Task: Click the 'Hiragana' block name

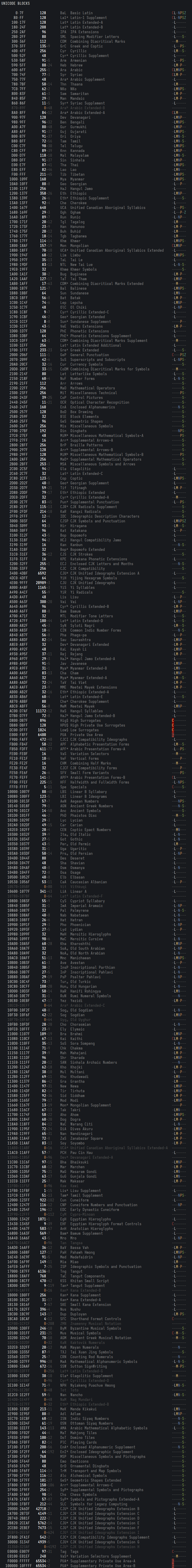Action: pyautogui.click(x=78, y=526)
